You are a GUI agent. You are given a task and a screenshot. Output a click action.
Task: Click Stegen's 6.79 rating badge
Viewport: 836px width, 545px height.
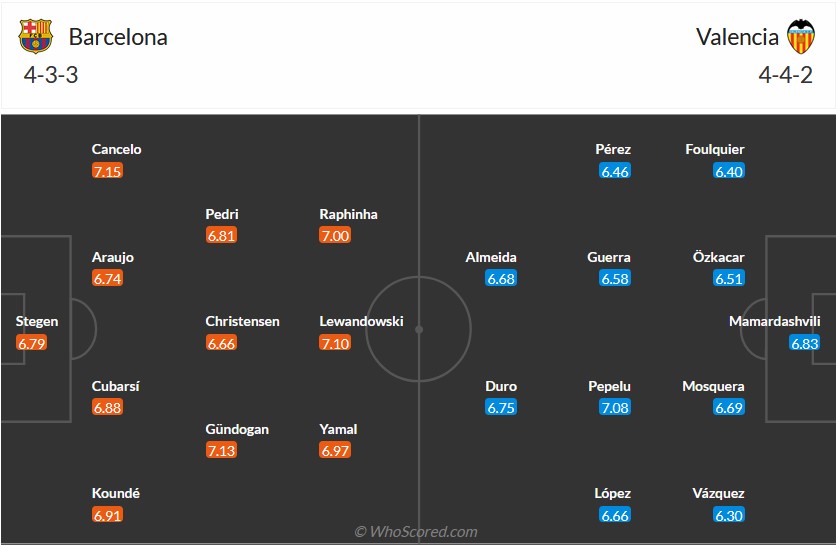(31, 343)
